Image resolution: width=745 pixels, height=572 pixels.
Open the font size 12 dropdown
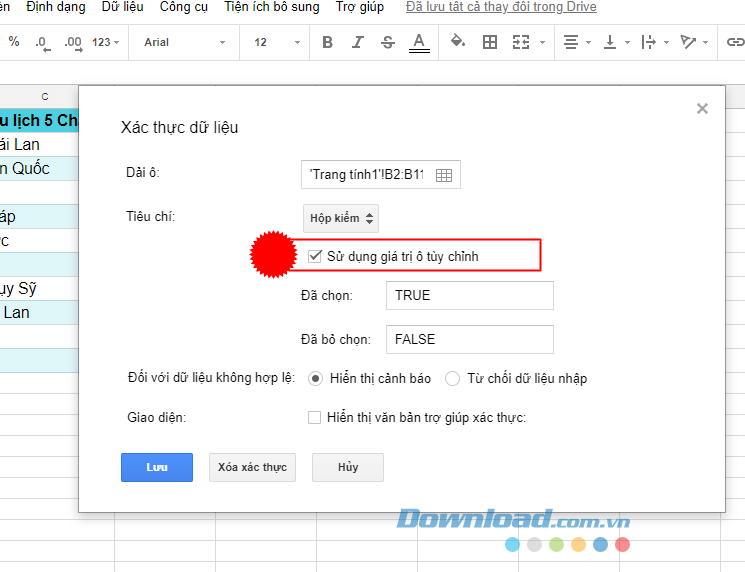276,42
